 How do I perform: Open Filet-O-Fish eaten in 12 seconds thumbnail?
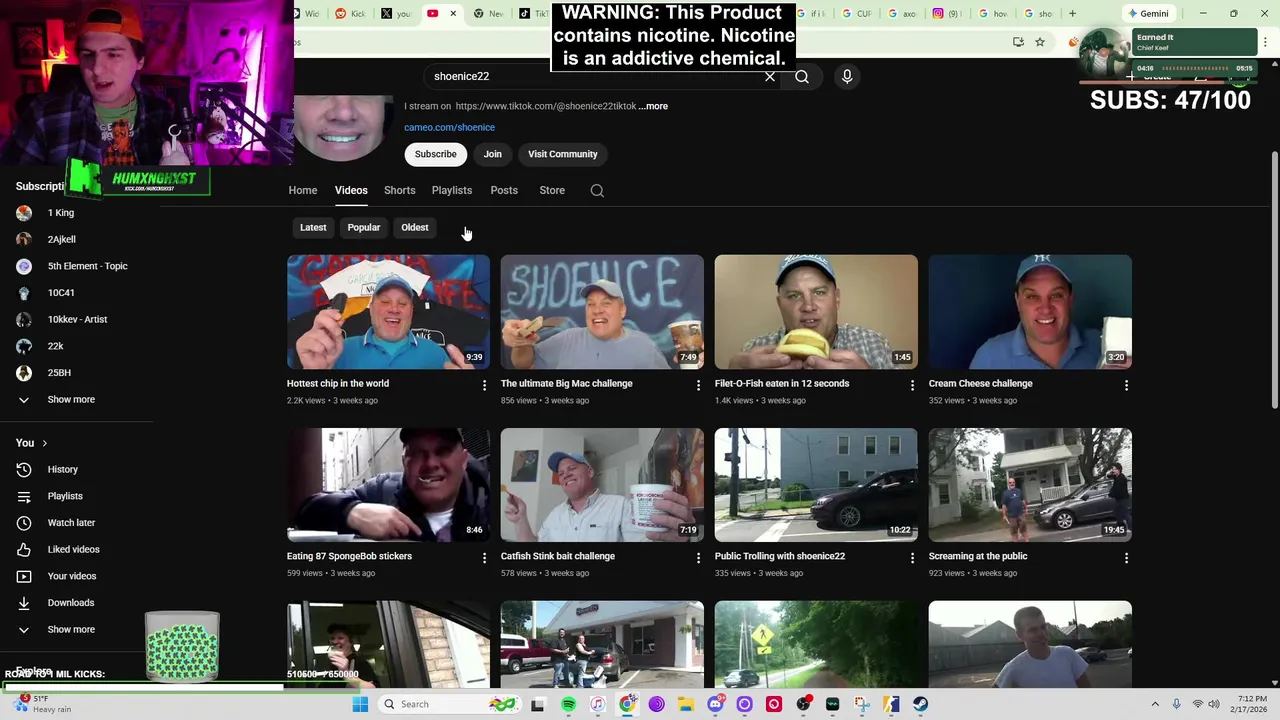tap(816, 312)
